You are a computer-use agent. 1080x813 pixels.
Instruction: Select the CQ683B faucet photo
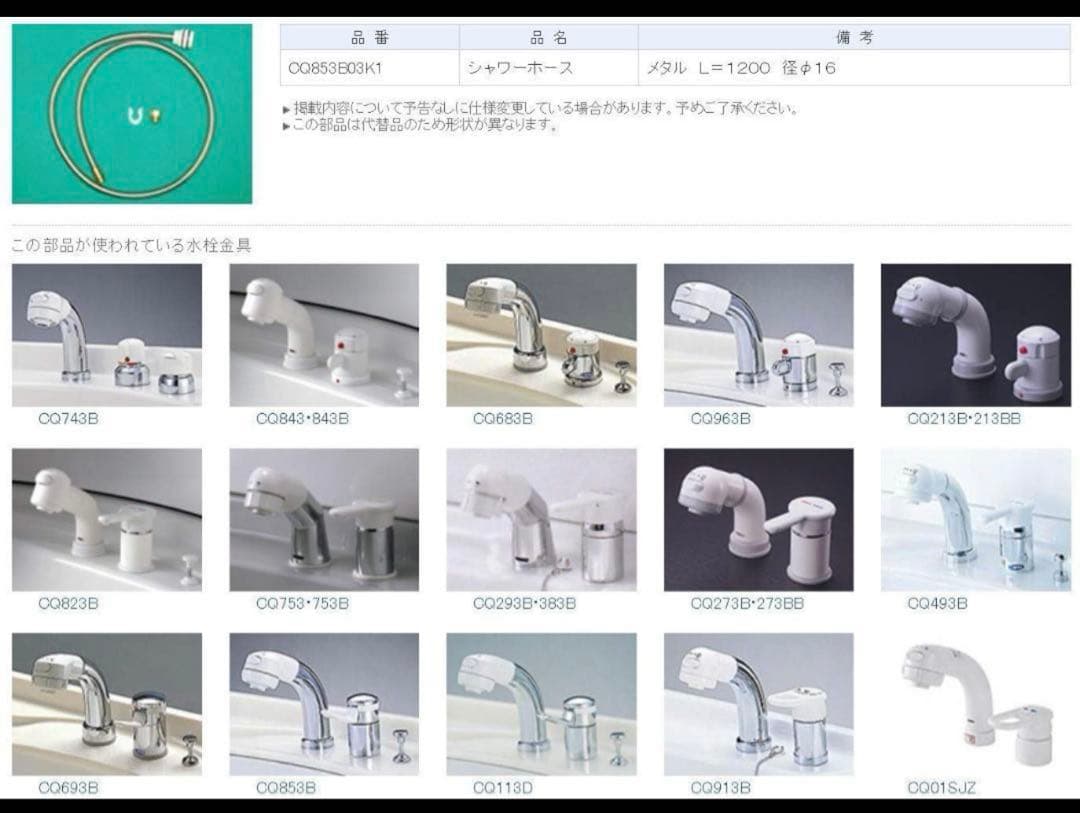point(541,335)
